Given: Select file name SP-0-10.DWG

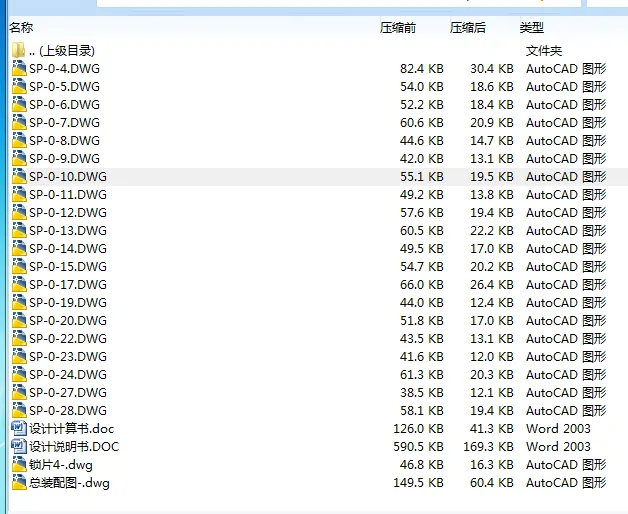Looking at the screenshot, I should pos(68,177).
